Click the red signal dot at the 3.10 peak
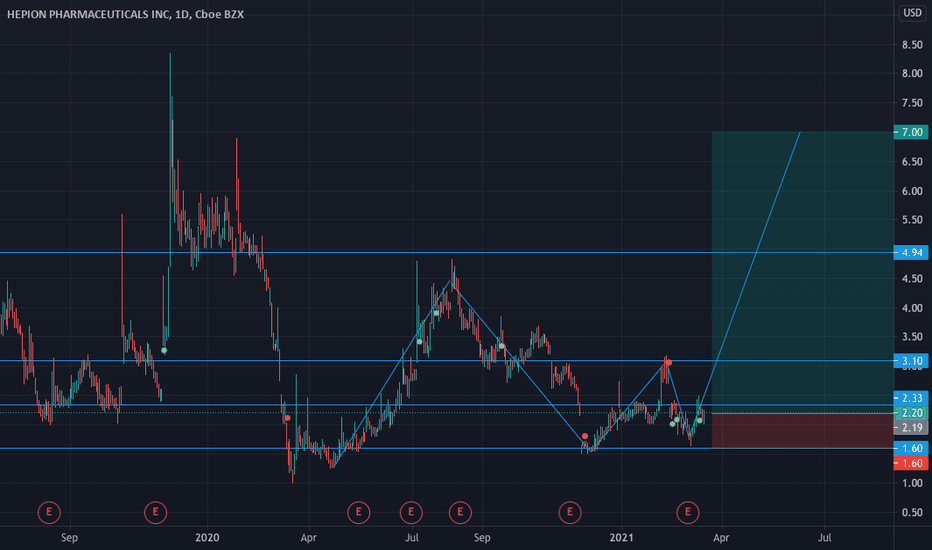Viewport: 932px width, 550px height. coord(669,363)
